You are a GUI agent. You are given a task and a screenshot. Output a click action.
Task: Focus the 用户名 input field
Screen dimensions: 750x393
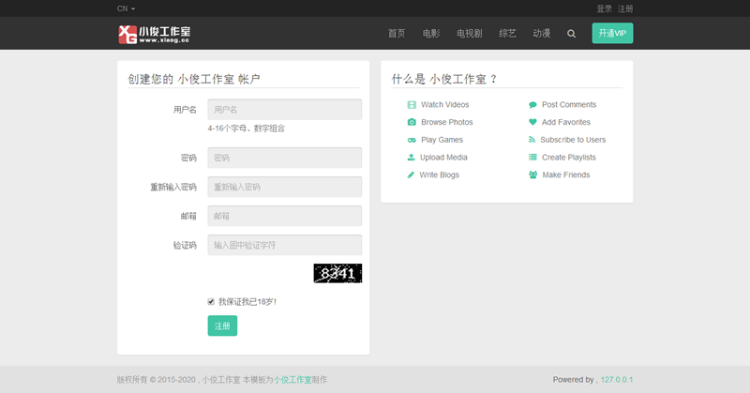(x=285, y=109)
